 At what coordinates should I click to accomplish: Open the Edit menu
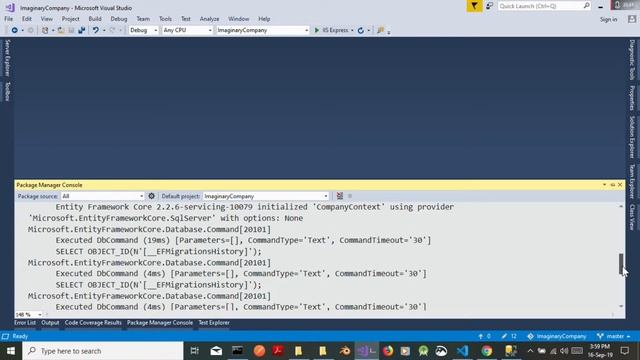tap(27, 19)
